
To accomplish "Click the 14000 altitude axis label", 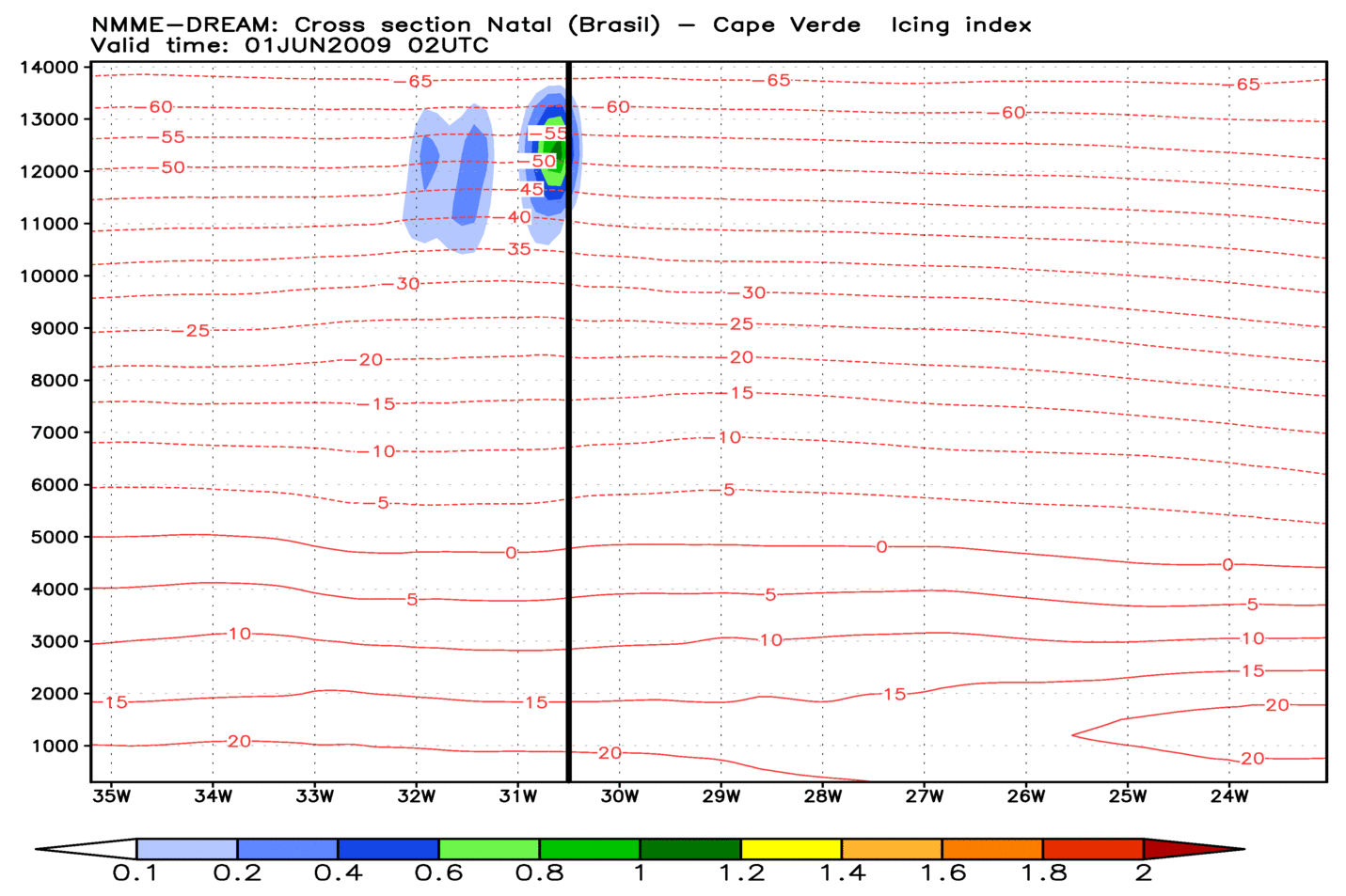I will 49,67.
